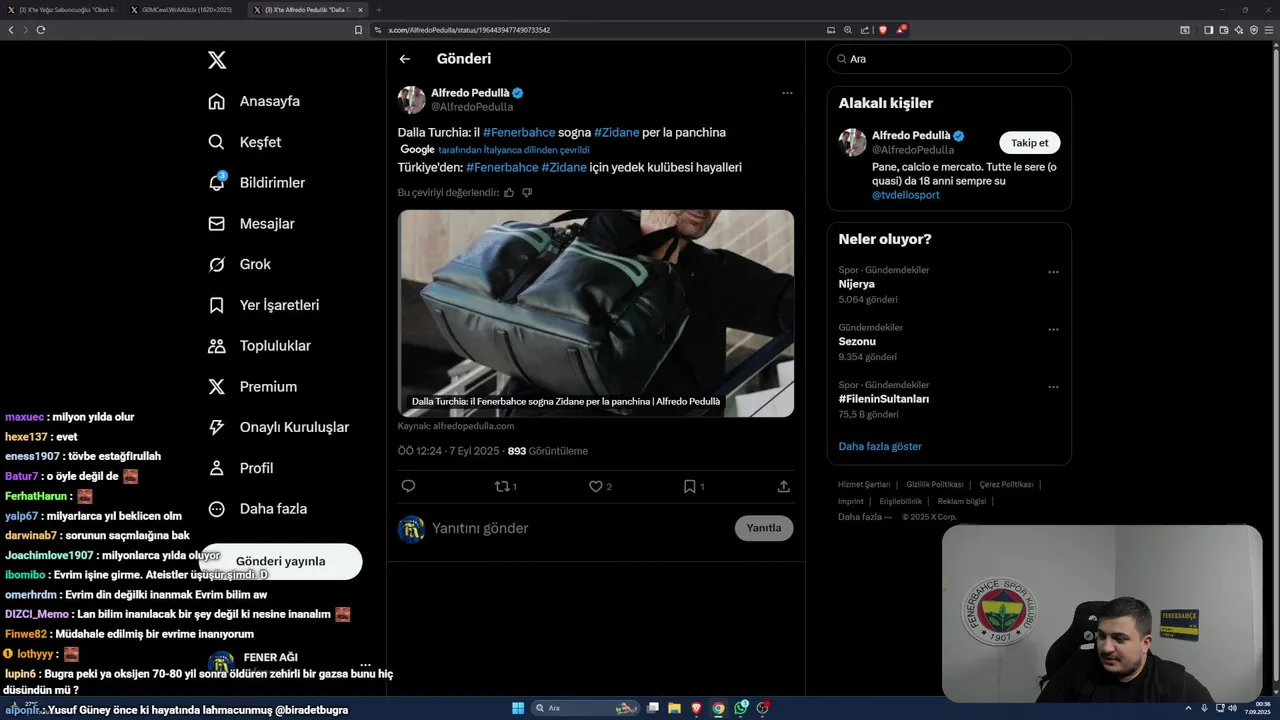Open Onaylı Kuruluşlar page
This screenshot has height=720, width=1280.
278,427
